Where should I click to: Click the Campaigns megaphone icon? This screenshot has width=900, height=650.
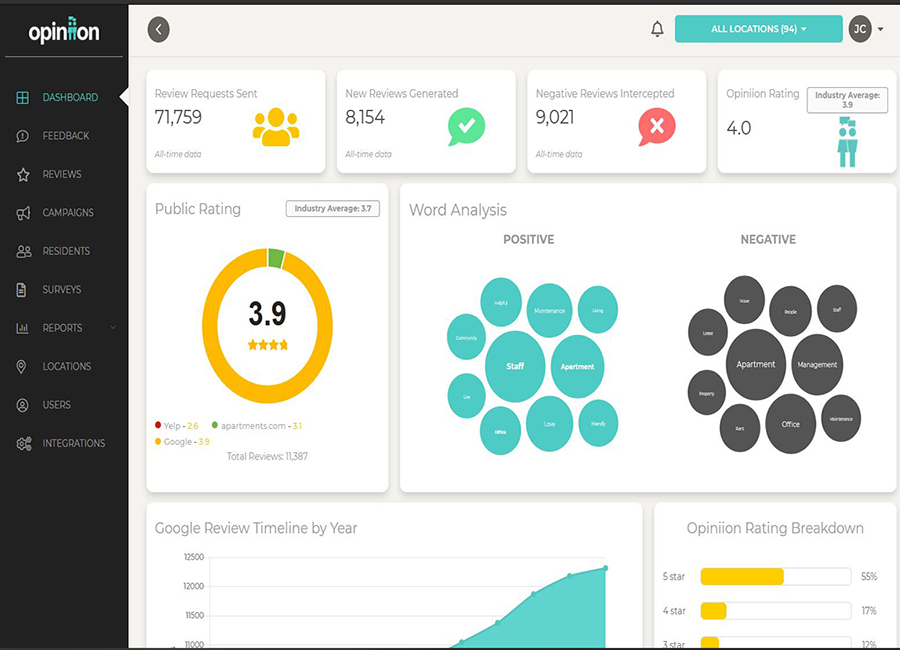pos(23,213)
